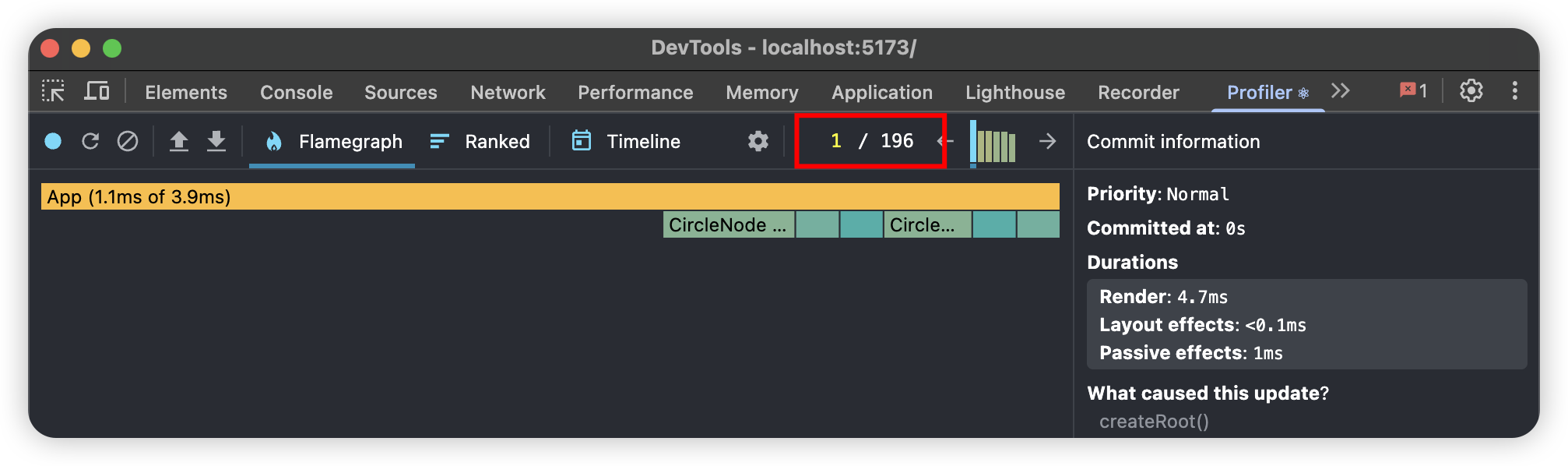The height and width of the screenshot is (466, 1568).
Task: Switch to the Ranked view
Action: [480, 141]
